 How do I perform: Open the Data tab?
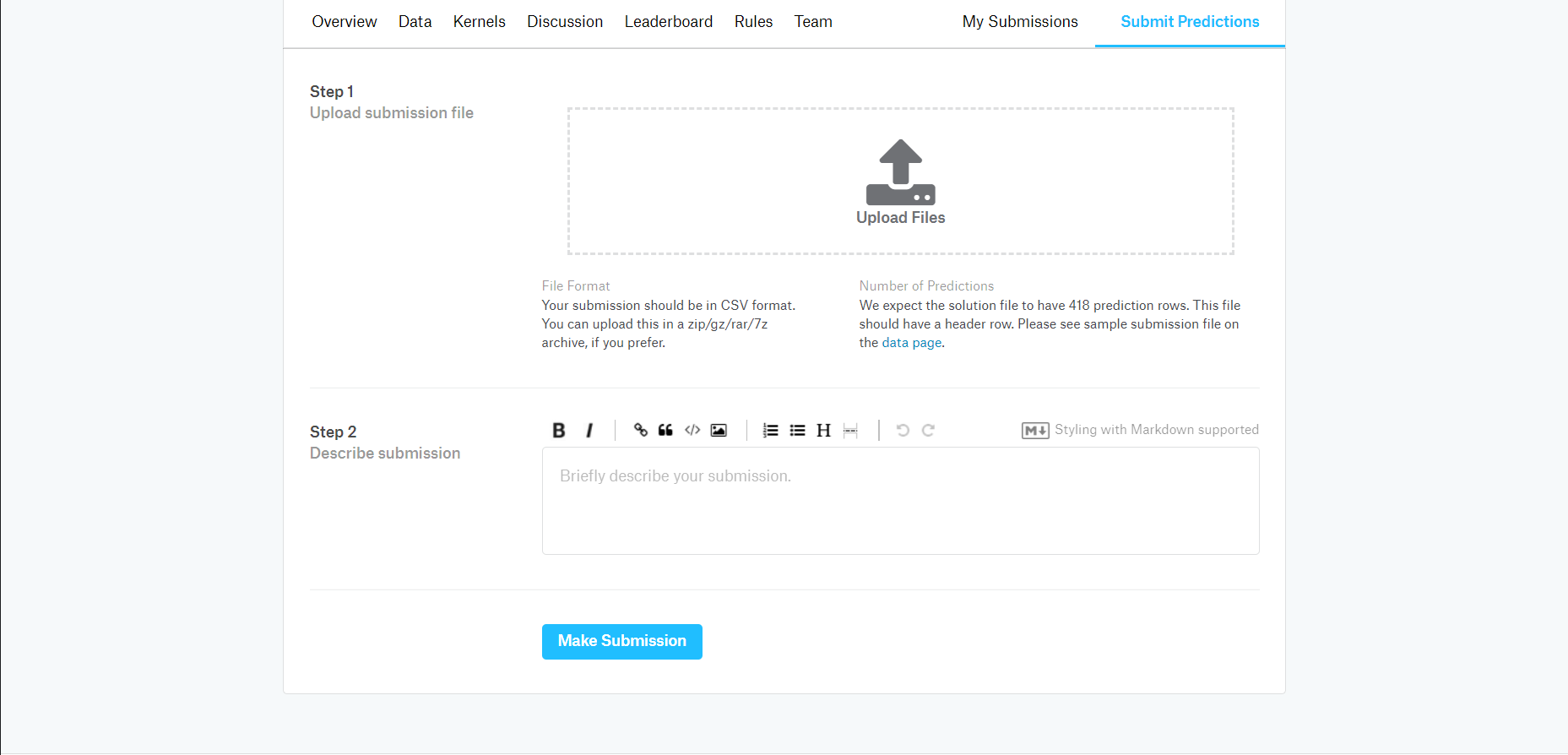[x=415, y=22]
